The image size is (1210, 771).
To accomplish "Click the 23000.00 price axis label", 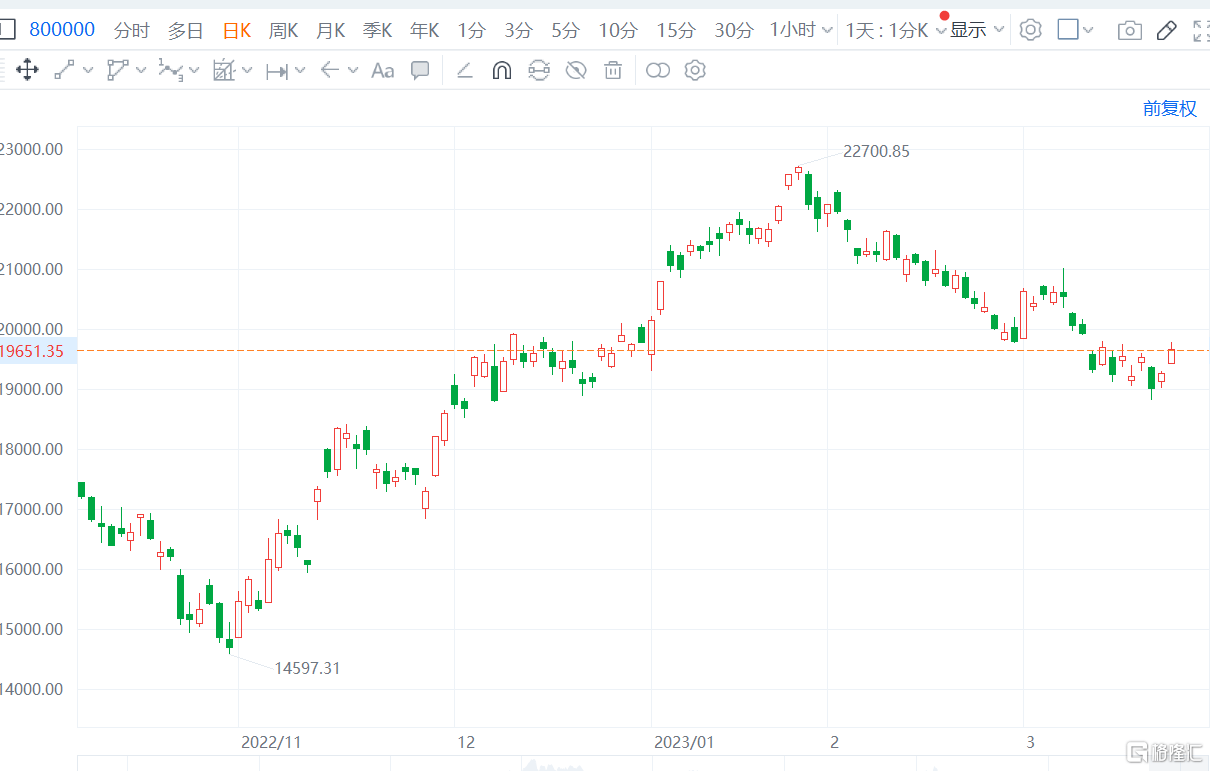I will pyautogui.click(x=34, y=149).
